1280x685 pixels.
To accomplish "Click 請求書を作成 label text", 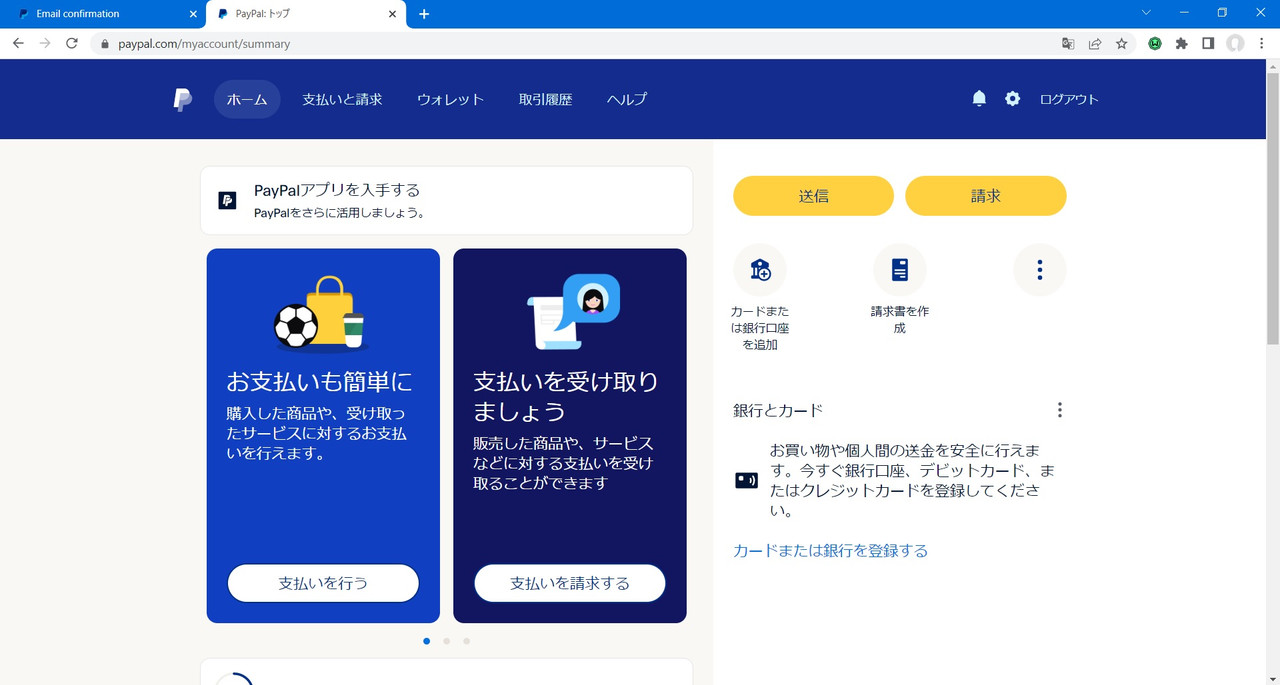I will (x=900, y=320).
